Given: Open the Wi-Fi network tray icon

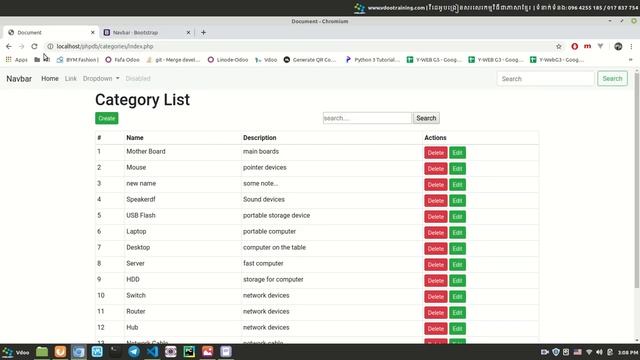Looking at the screenshot, I should click(589, 352).
